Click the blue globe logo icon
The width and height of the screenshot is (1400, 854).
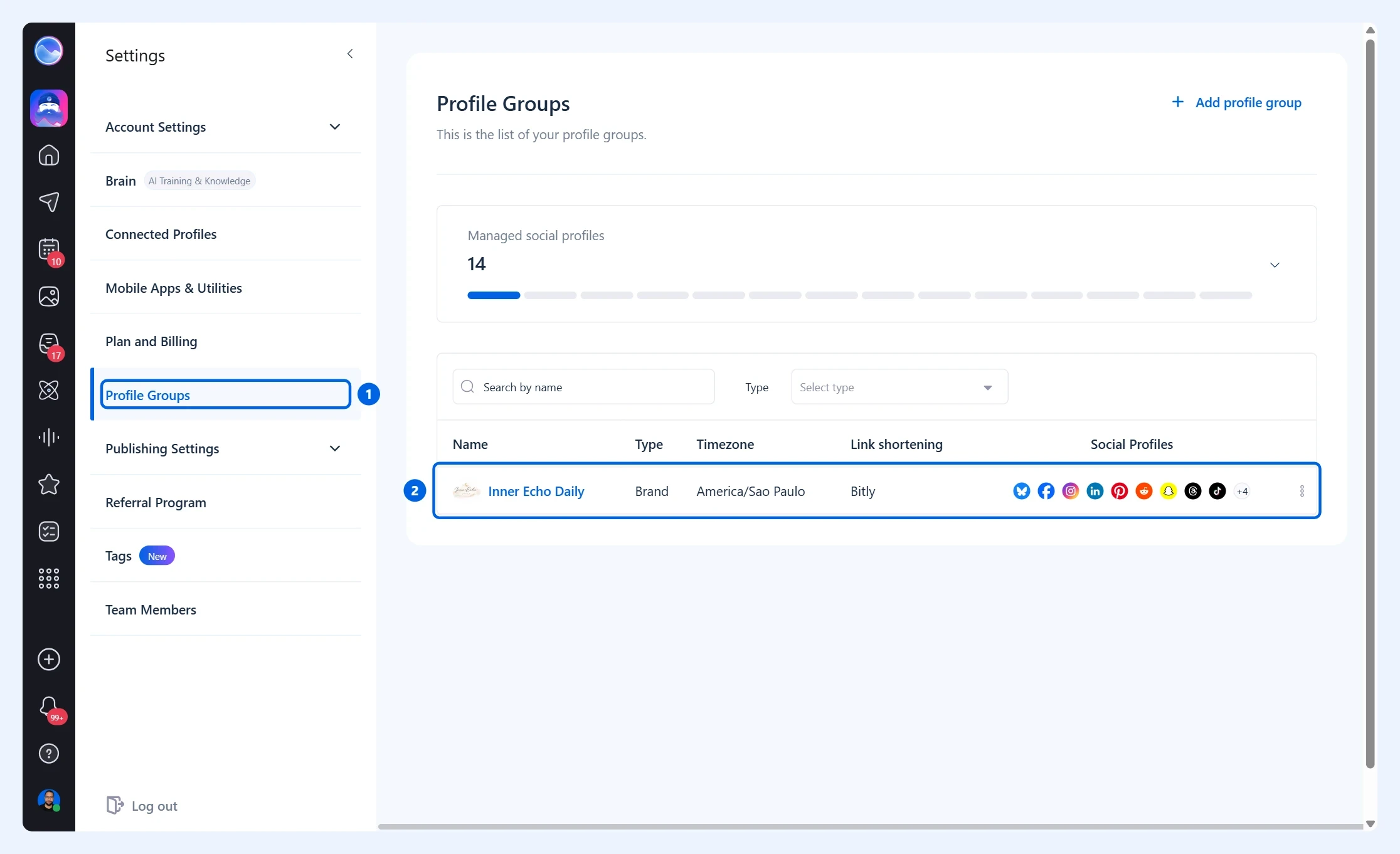(x=48, y=51)
